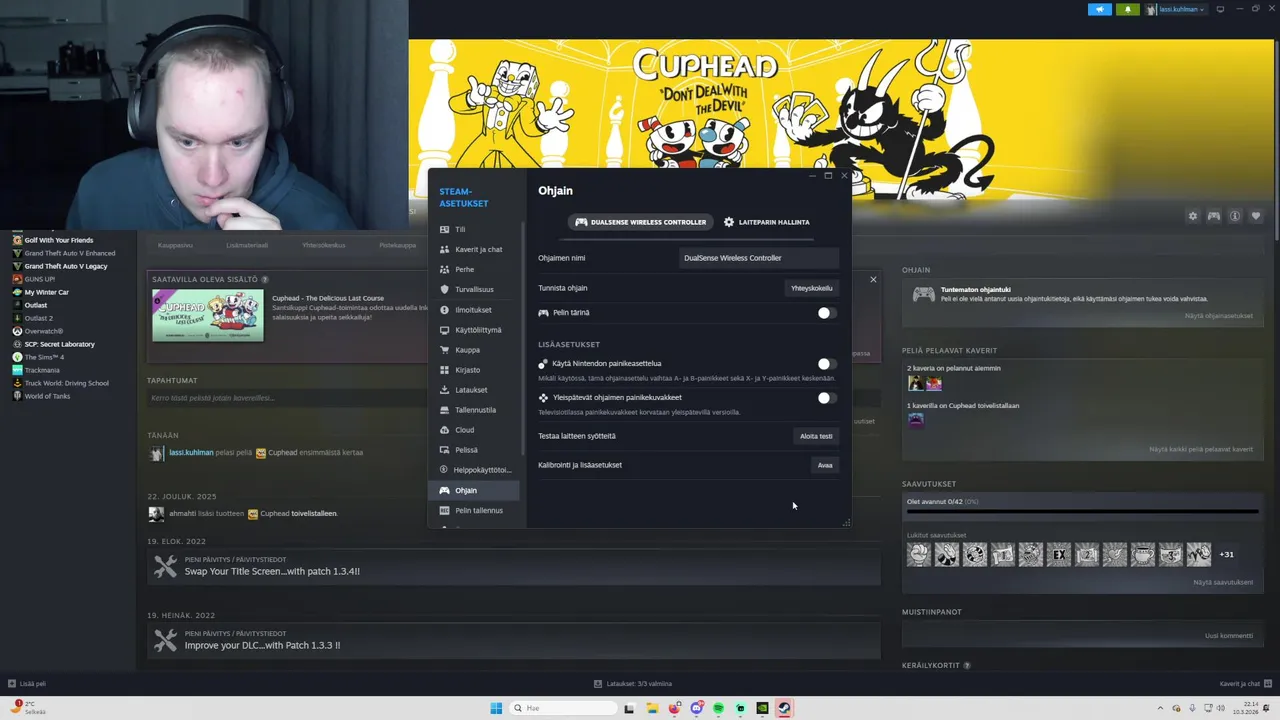Click Avaa for calibration settings
This screenshot has height=720, width=1280.
[825, 465]
